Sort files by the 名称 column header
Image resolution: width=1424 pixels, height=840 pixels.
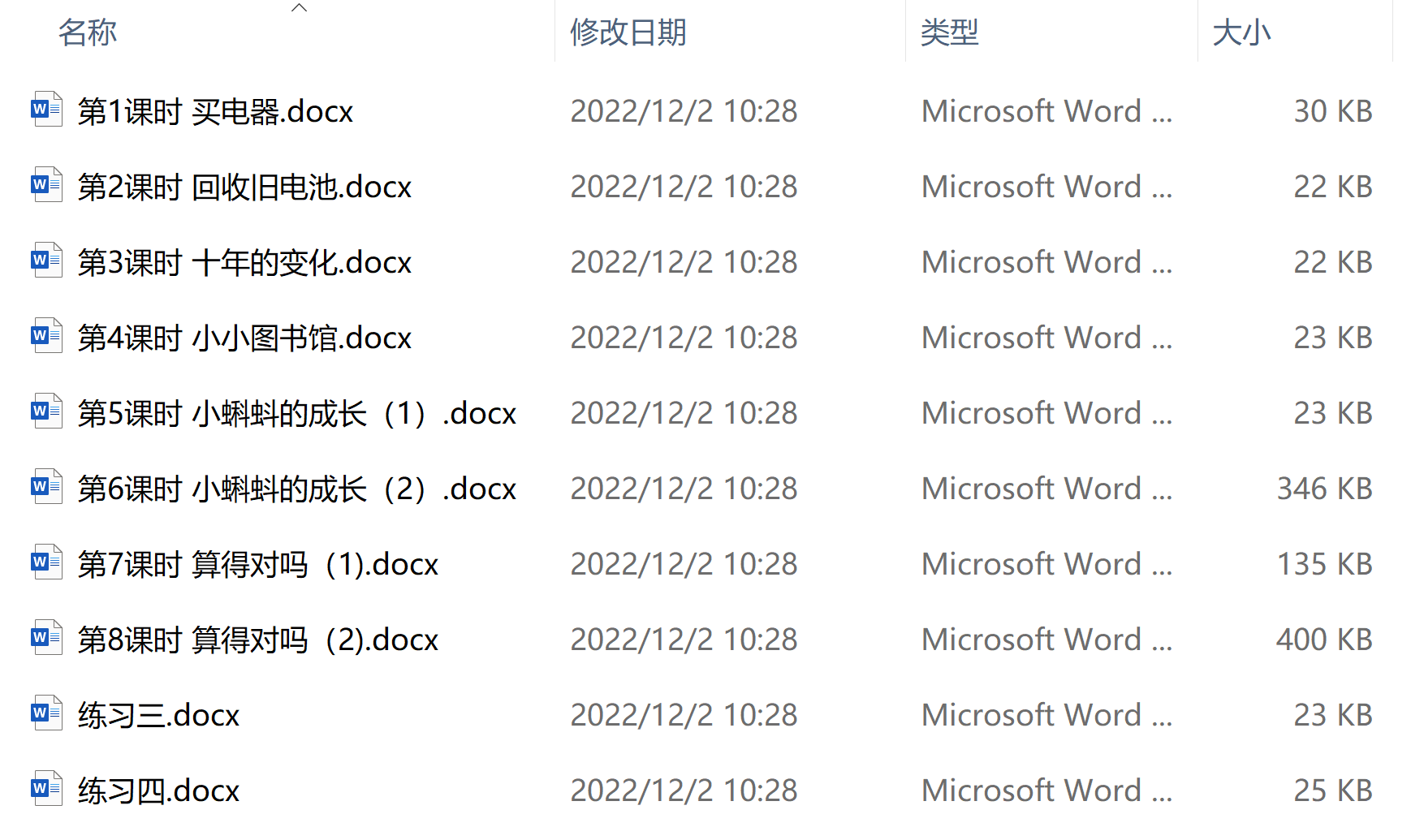click(88, 32)
